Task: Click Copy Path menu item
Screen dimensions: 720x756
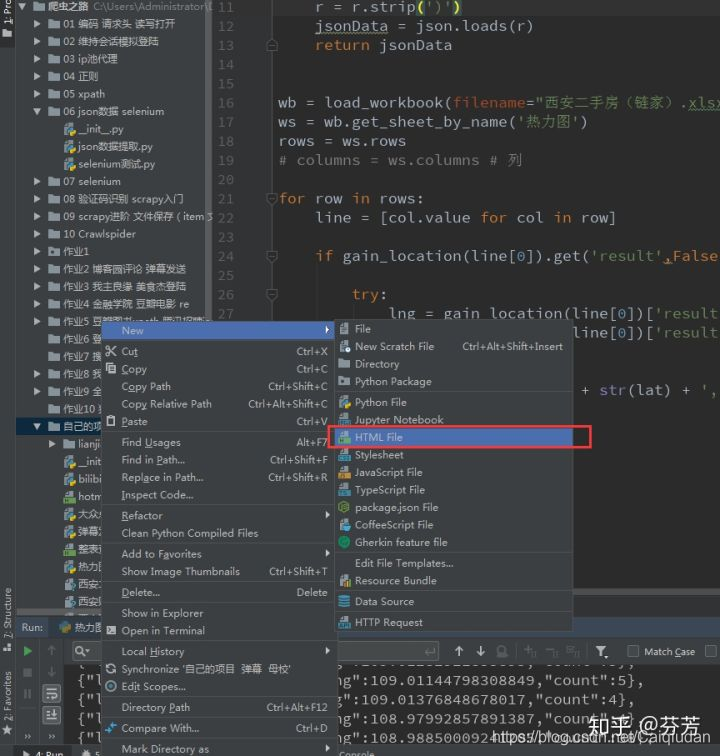Action: coord(218,387)
